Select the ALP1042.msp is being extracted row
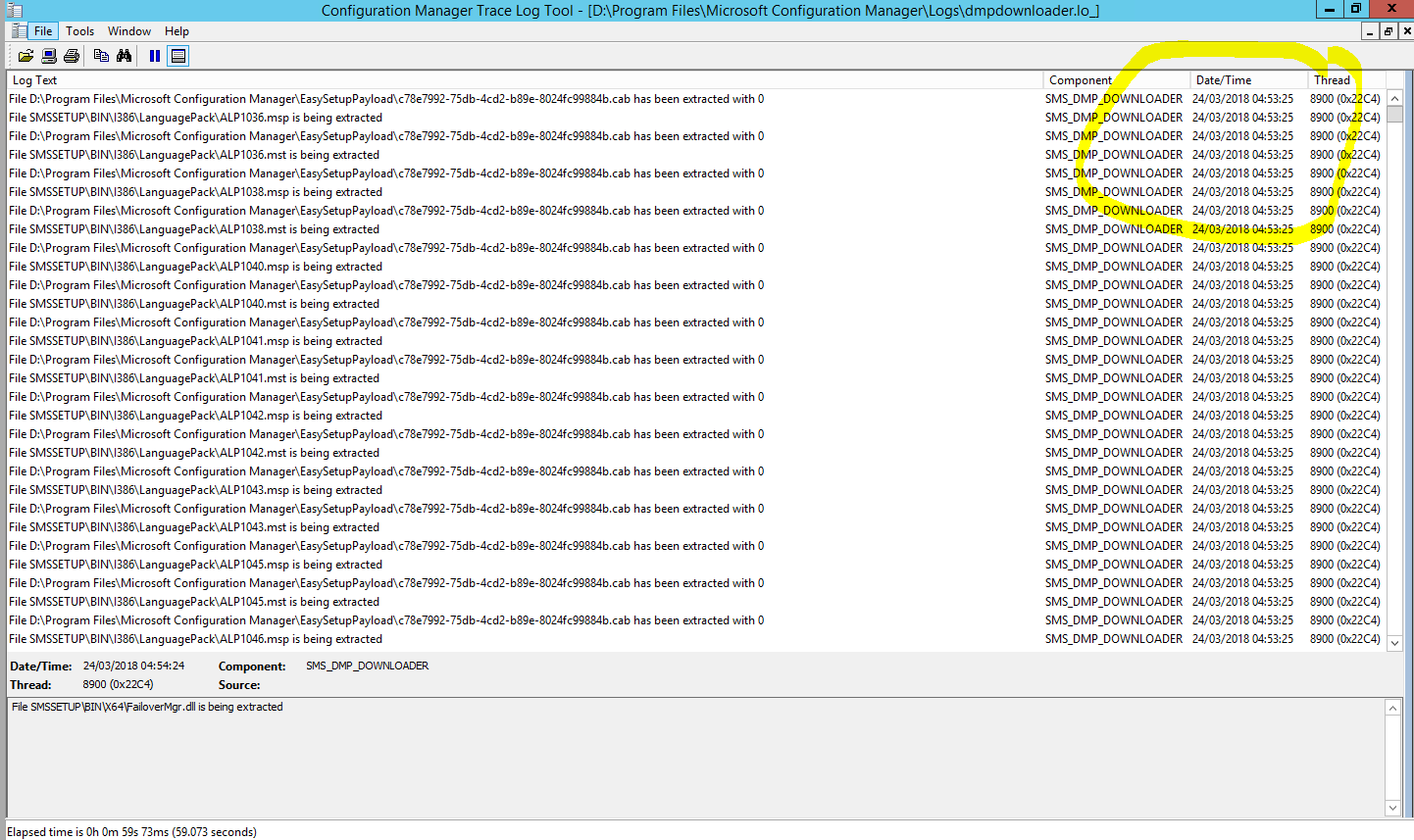This screenshot has width=1414, height=840. tap(696, 416)
